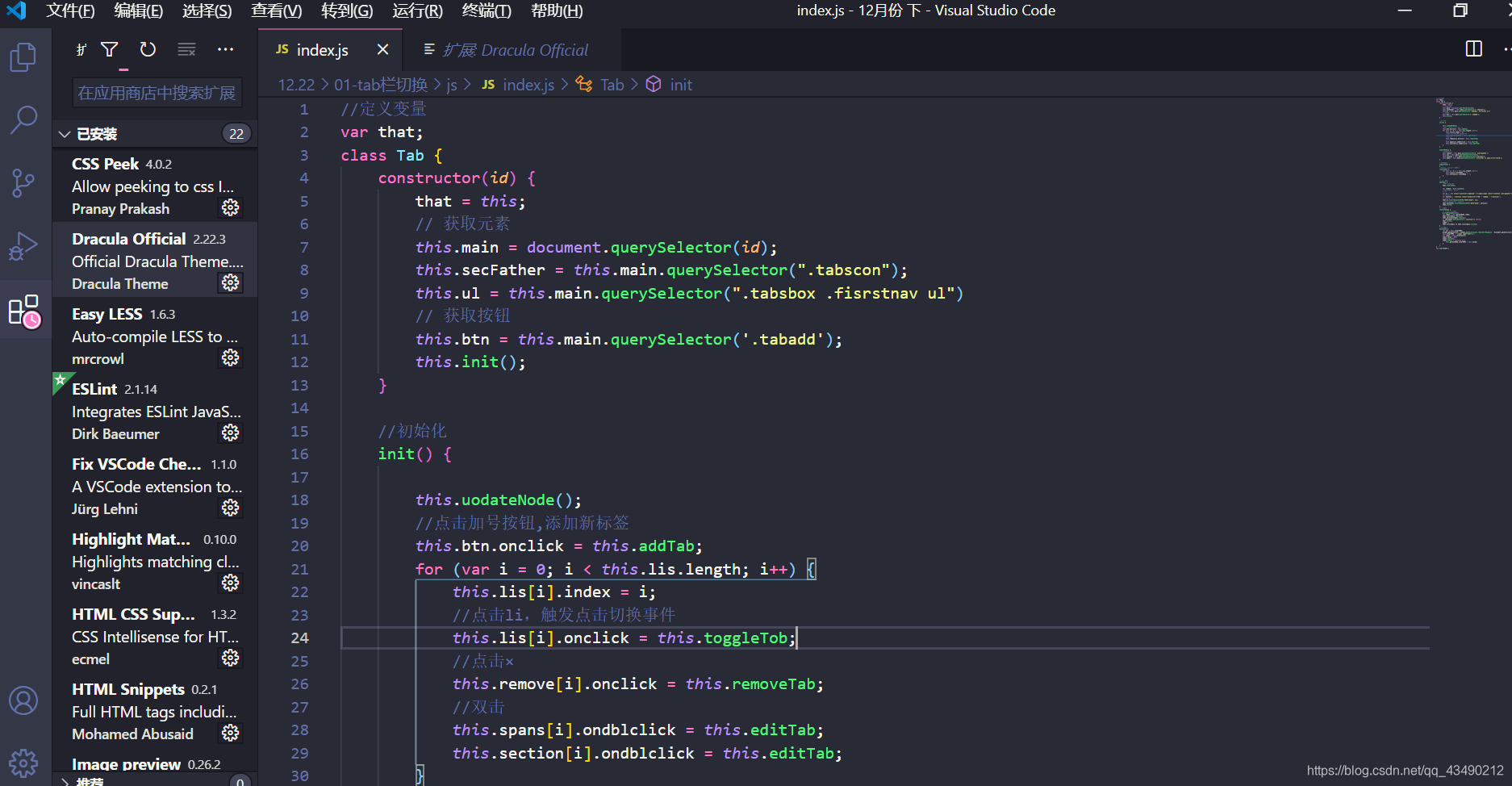This screenshot has width=1512, height=786.
Task: Open Highlight Matching Tag manage gear
Action: pyautogui.click(x=231, y=583)
